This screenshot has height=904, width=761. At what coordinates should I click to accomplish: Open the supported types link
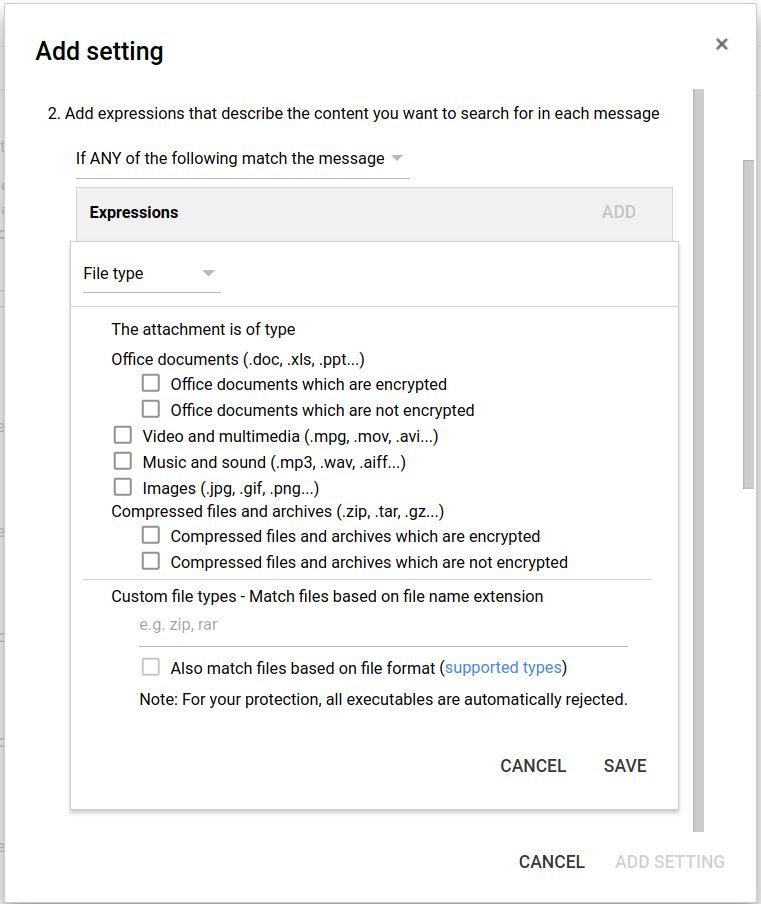point(504,668)
